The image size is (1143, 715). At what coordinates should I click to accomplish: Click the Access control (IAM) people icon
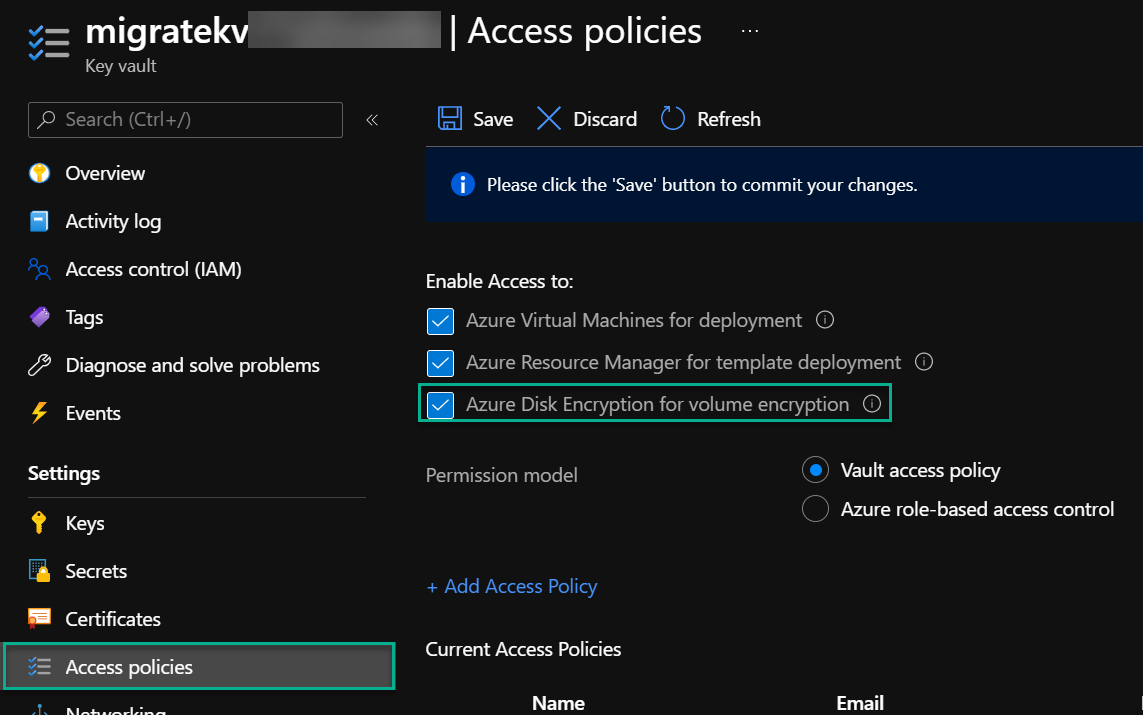pyautogui.click(x=39, y=269)
